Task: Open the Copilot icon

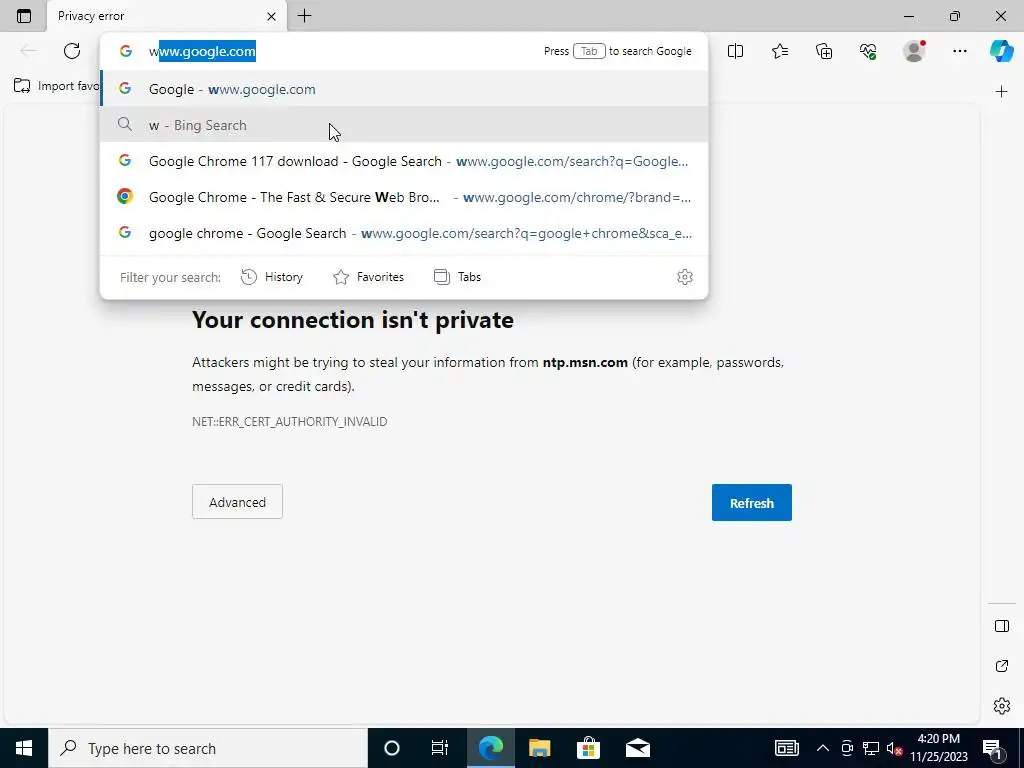Action: [1001, 51]
